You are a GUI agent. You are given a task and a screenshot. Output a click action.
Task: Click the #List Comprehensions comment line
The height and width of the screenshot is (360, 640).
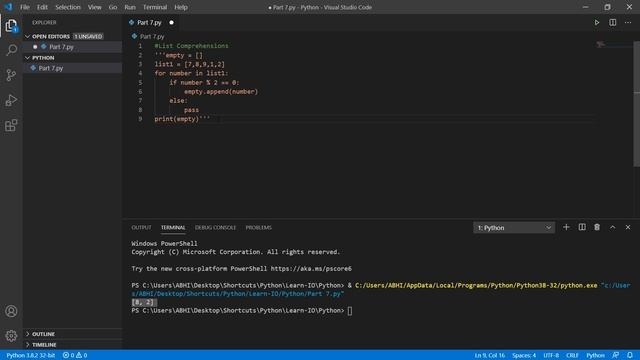[191, 46]
